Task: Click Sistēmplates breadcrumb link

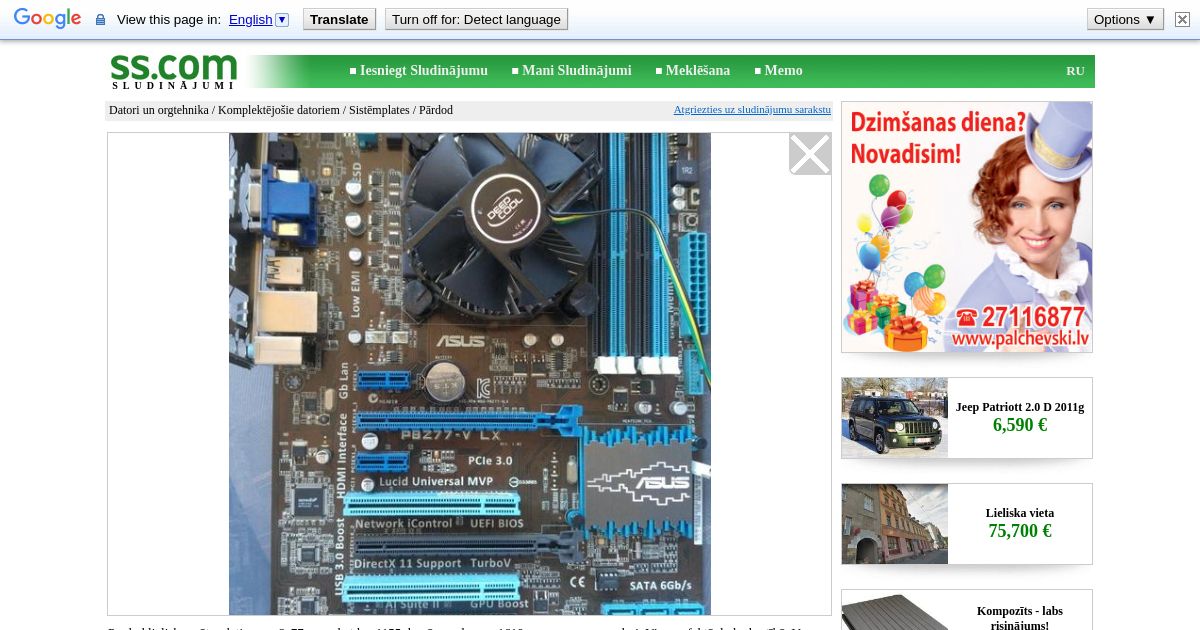Action: 380,110
